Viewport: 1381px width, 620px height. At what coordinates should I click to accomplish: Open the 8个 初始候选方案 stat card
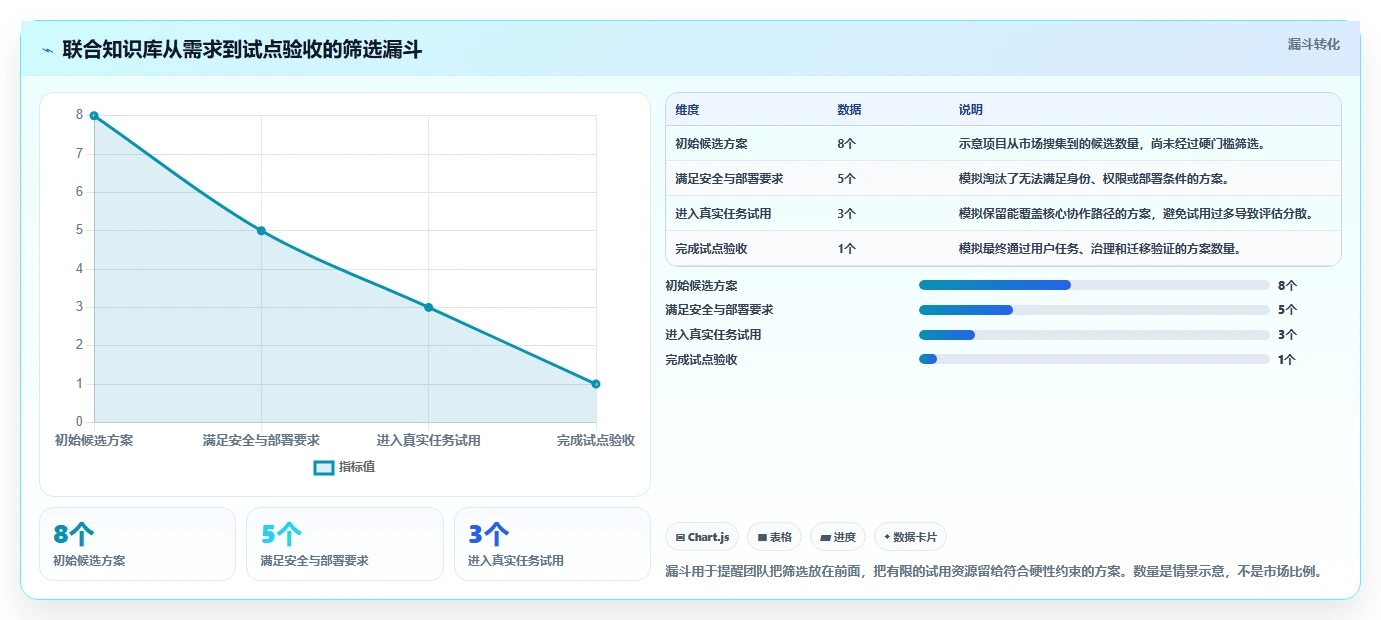click(137, 544)
